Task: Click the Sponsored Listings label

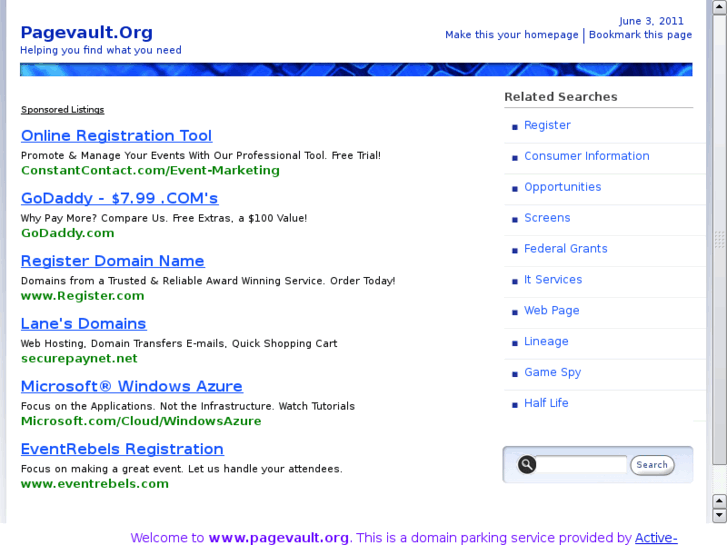Action: [63, 110]
